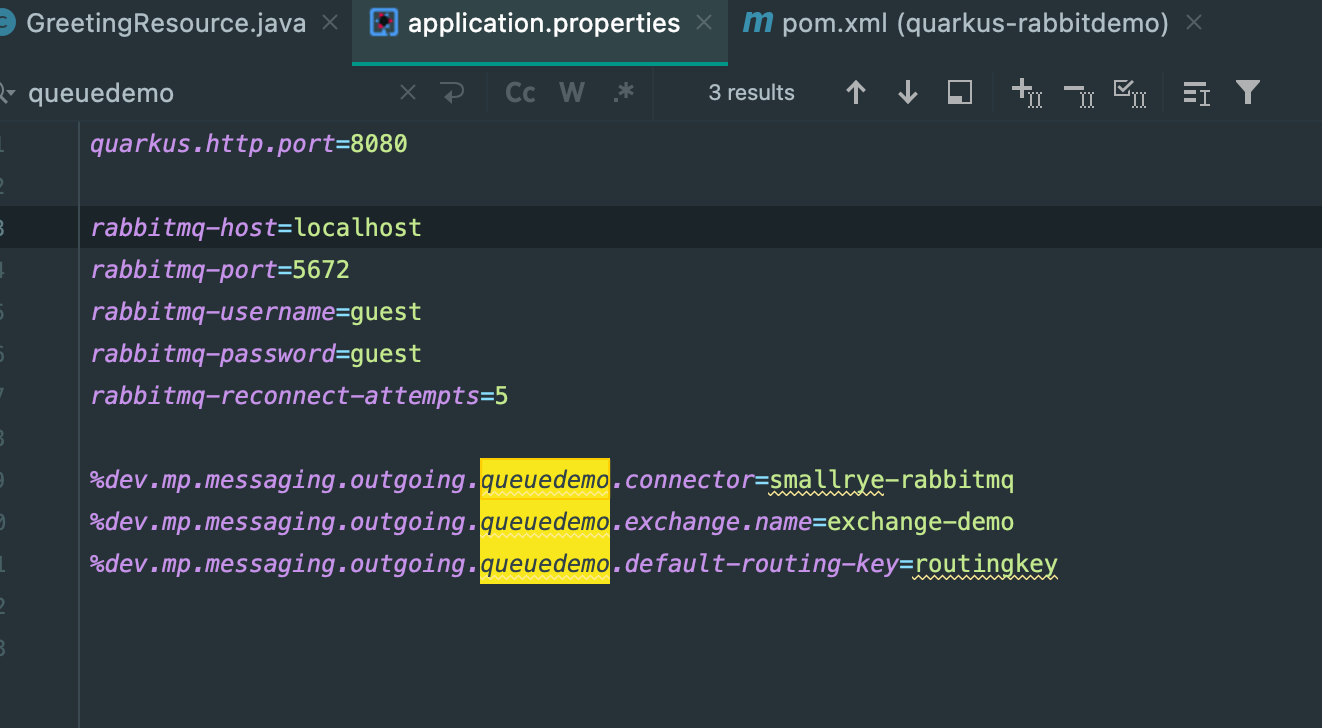
Task: Toggle Match Case (Cc) option
Action: coord(520,93)
